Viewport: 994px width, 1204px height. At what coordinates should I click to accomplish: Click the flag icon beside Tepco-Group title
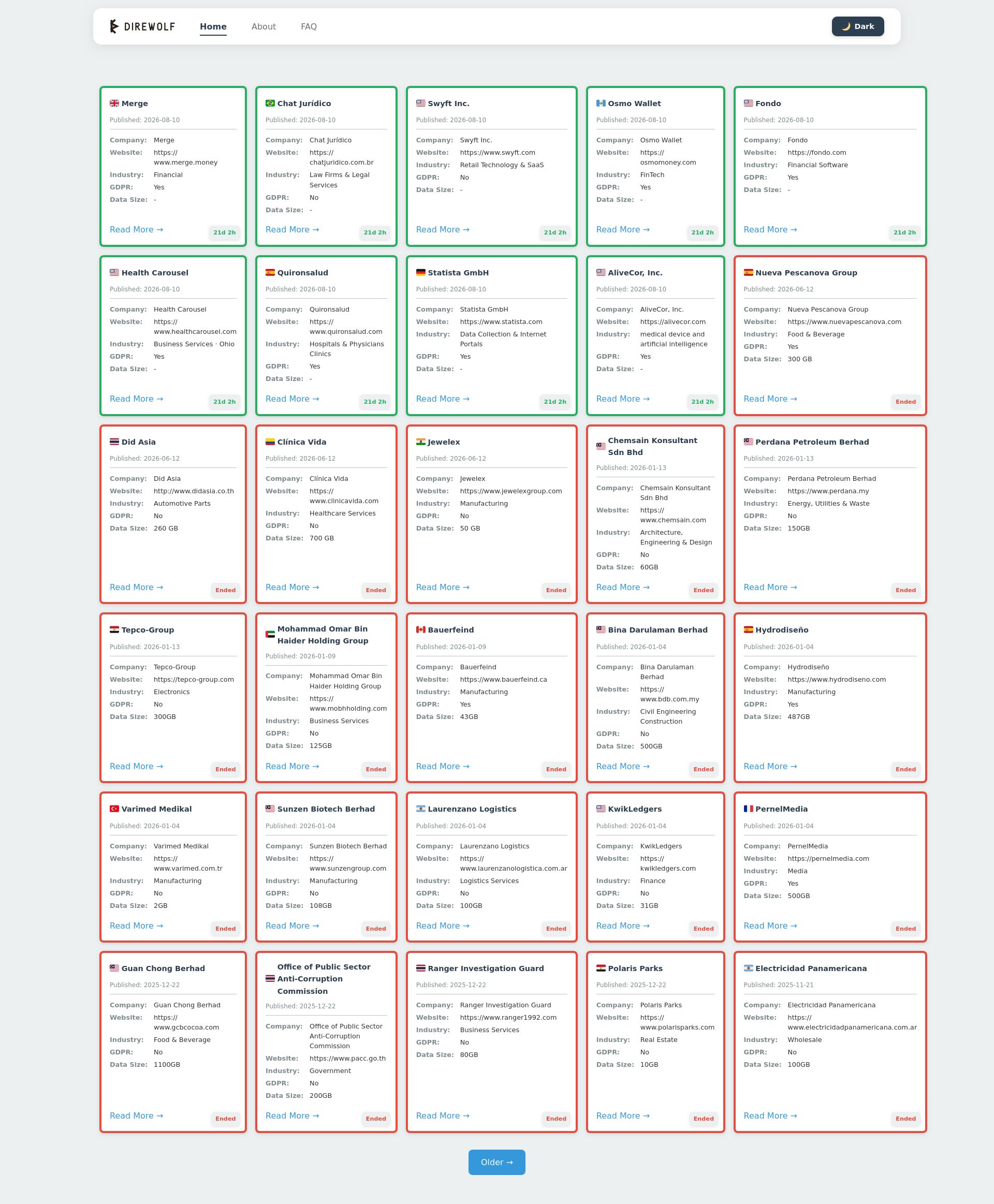pyautogui.click(x=114, y=630)
